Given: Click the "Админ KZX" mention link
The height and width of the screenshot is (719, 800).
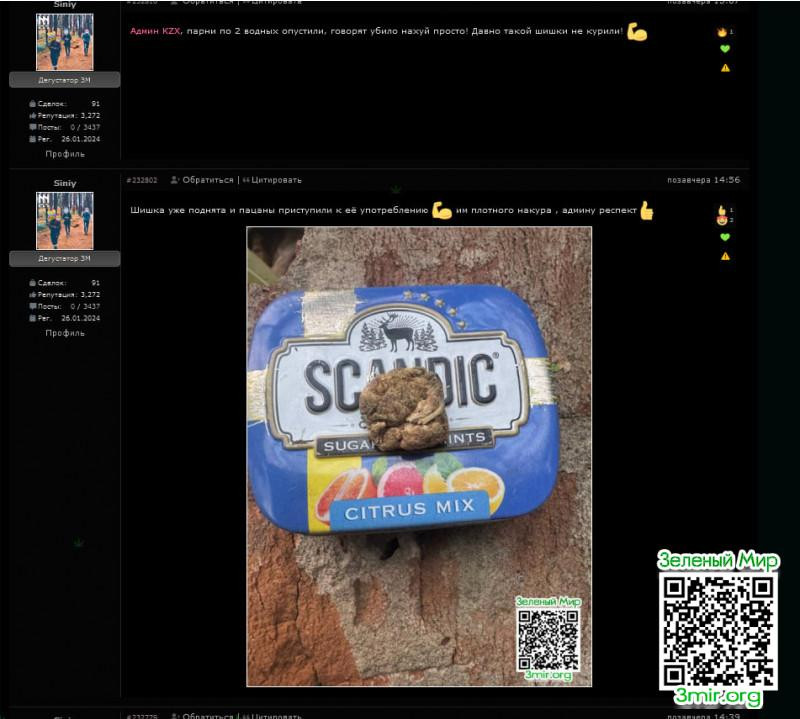Looking at the screenshot, I should (154, 32).
